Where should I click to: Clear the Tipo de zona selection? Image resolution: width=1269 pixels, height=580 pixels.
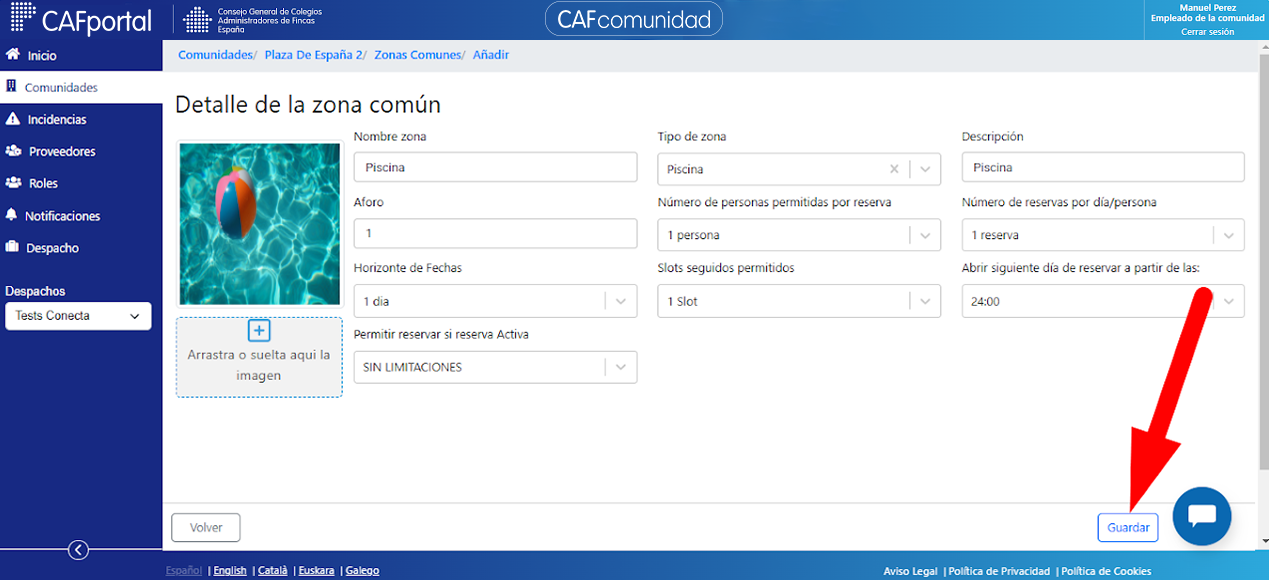pyautogui.click(x=894, y=169)
